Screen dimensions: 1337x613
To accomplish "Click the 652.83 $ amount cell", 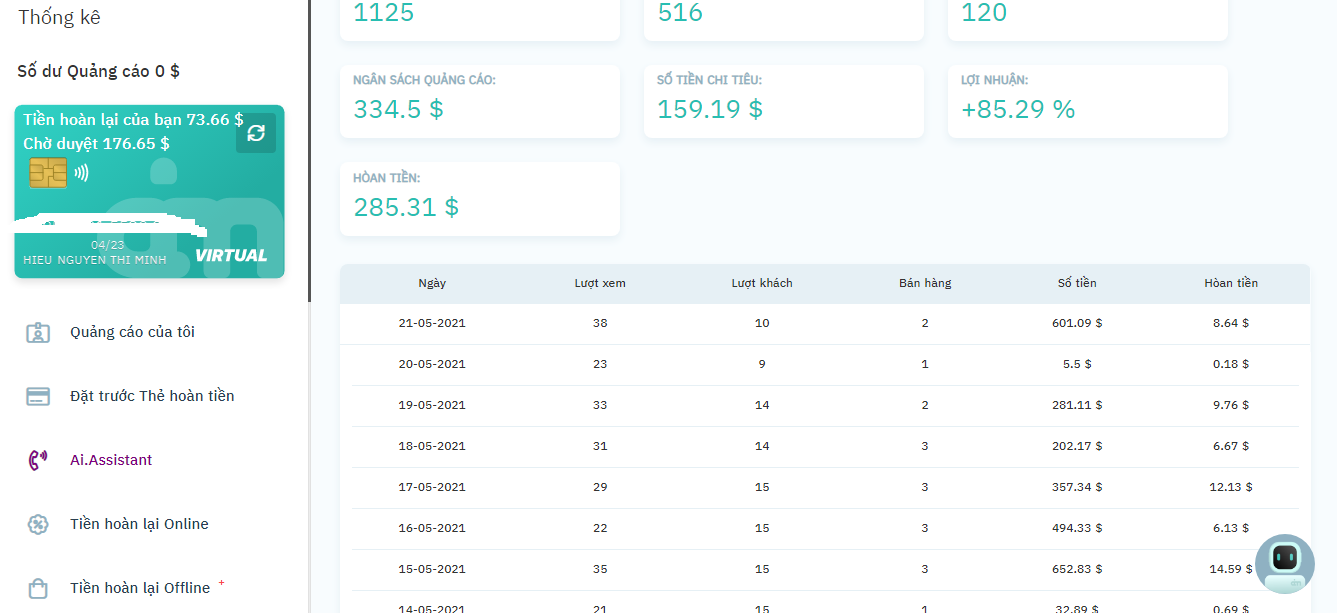I will [1077, 569].
